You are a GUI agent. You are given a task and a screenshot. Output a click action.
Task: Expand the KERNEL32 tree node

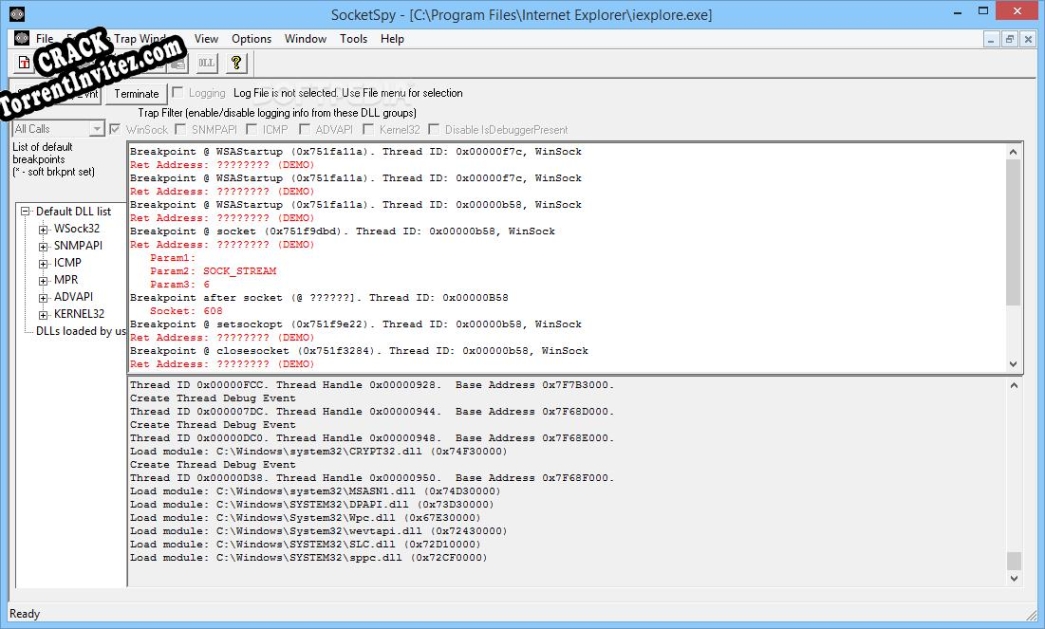(43, 314)
